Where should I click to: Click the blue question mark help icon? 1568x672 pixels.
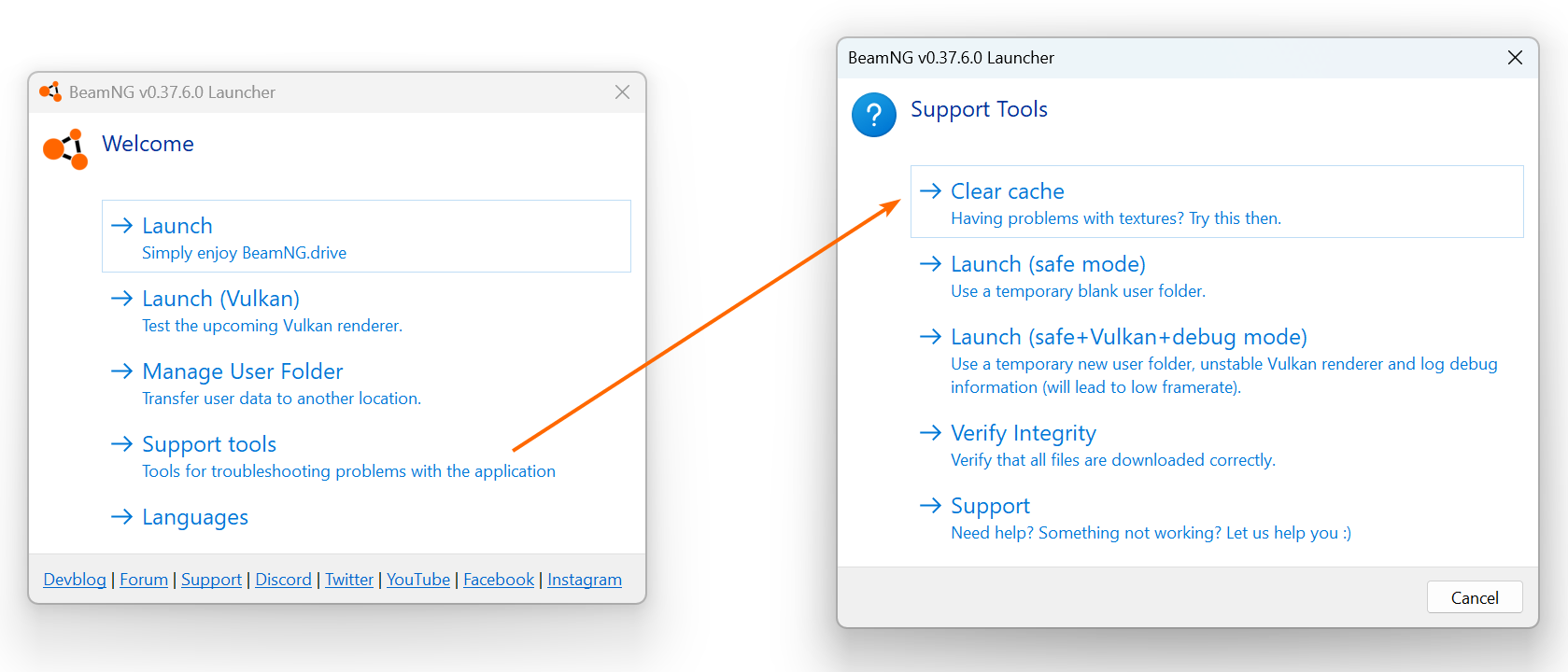(x=874, y=115)
